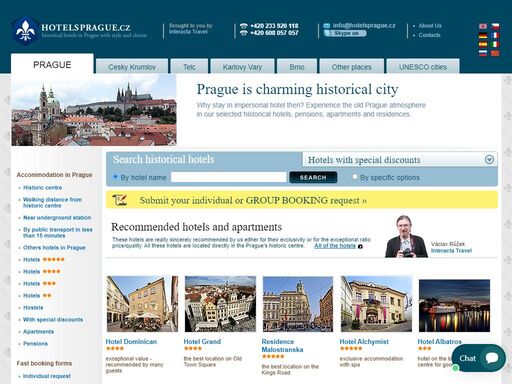Switch language with the Czech flag
The image size is (512, 384).
pos(495,26)
